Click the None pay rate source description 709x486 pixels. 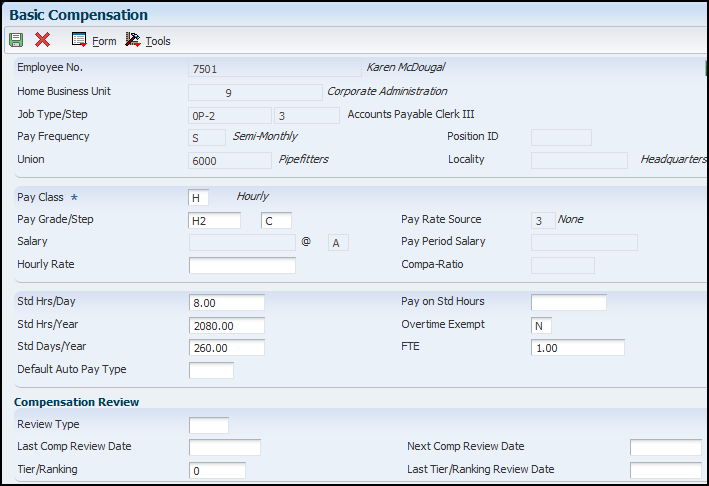pos(570,219)
